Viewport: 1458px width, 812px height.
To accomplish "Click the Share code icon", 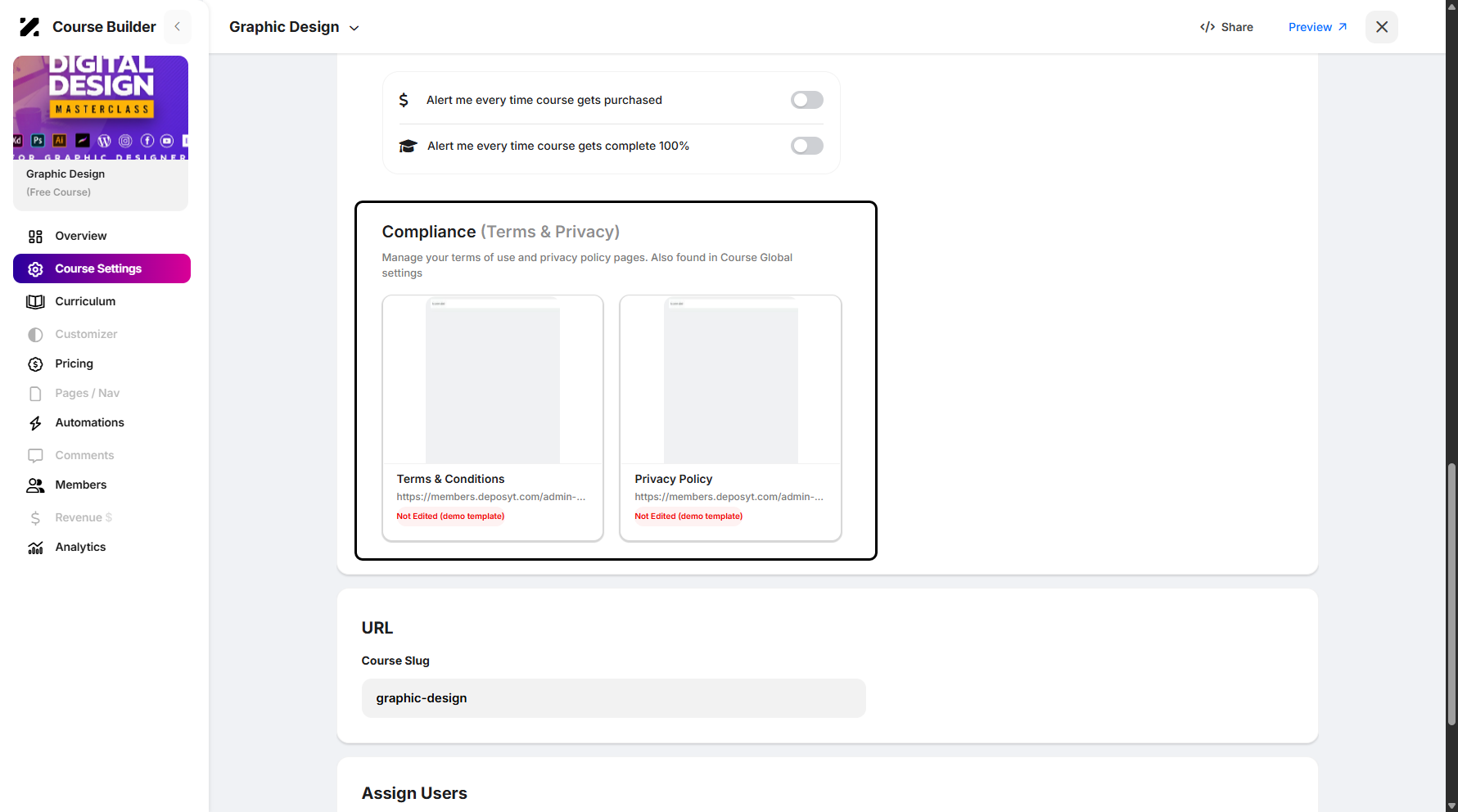I will pyautogui.click(x=1207, y=27).
